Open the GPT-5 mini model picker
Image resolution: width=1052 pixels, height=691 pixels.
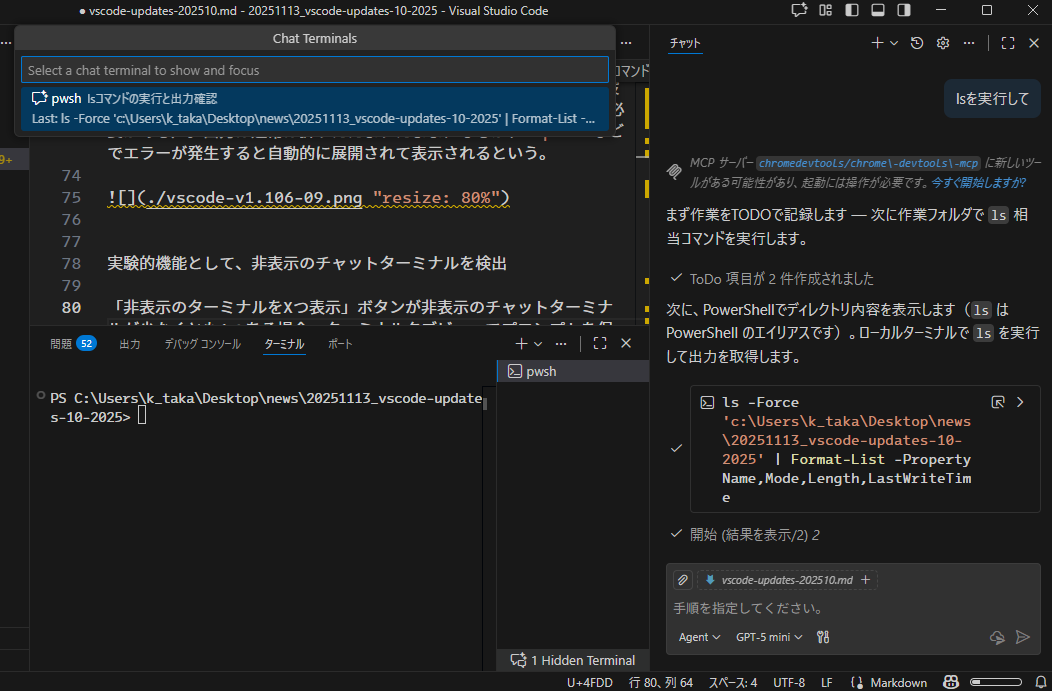(769, 637)
